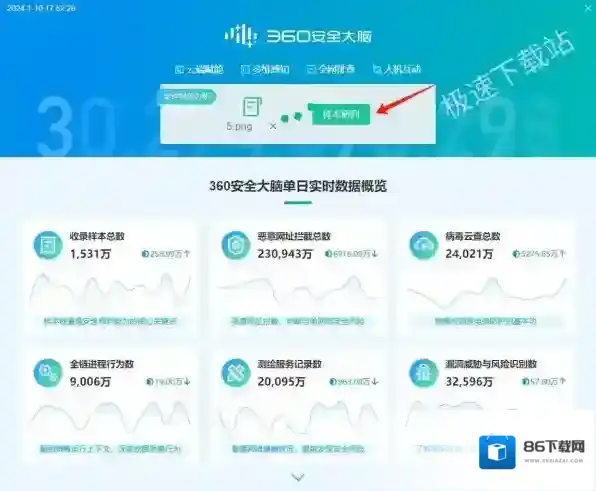The width and height of the screenshot is (596, 491).
Task: Click the 20,095万 value
Action: 282,382
